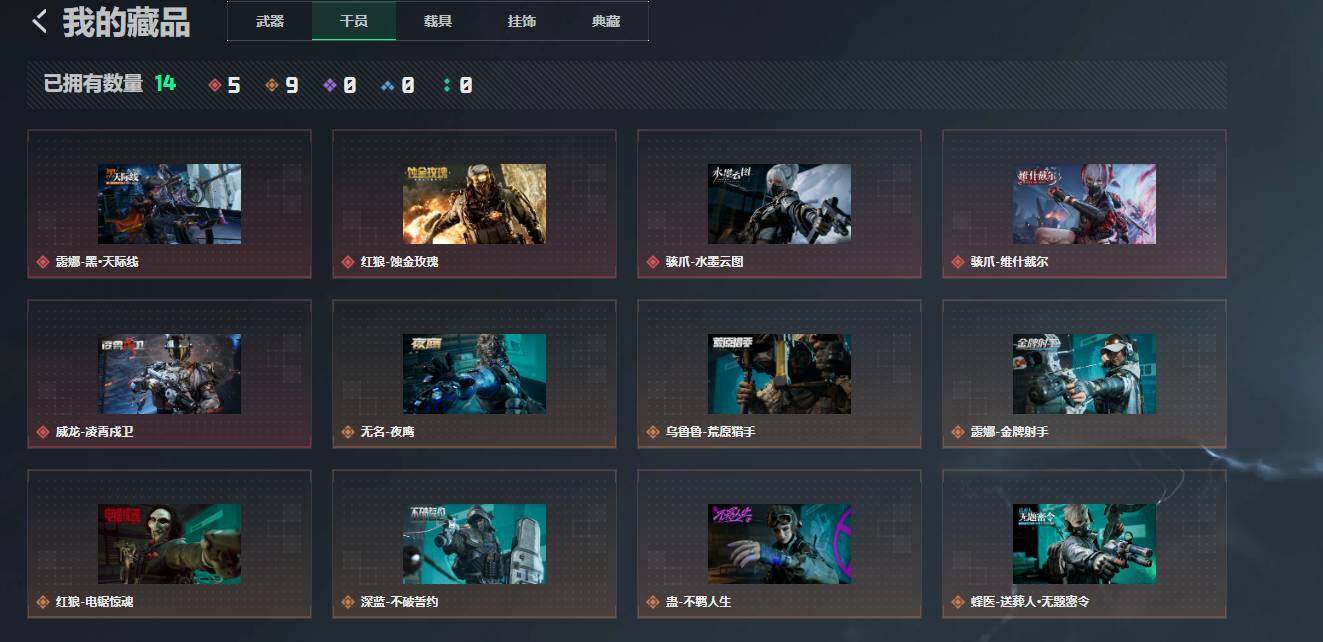Image resolution: width=1323 pixels, height=642 pixels.
Task: Click red rarity icon beside 露娜-黑•天际线
Action: pyautogui.click(x=43, y=262)
